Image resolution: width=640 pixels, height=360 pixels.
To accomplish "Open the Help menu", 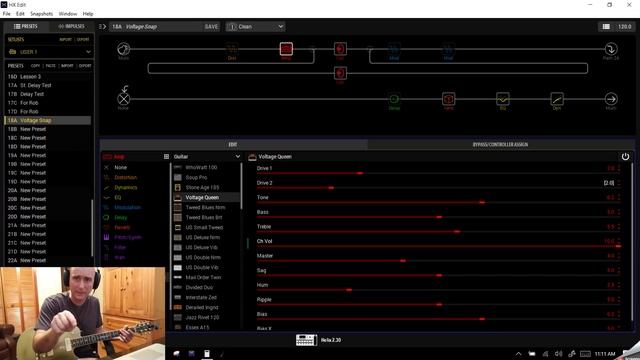I will (88, 13).
